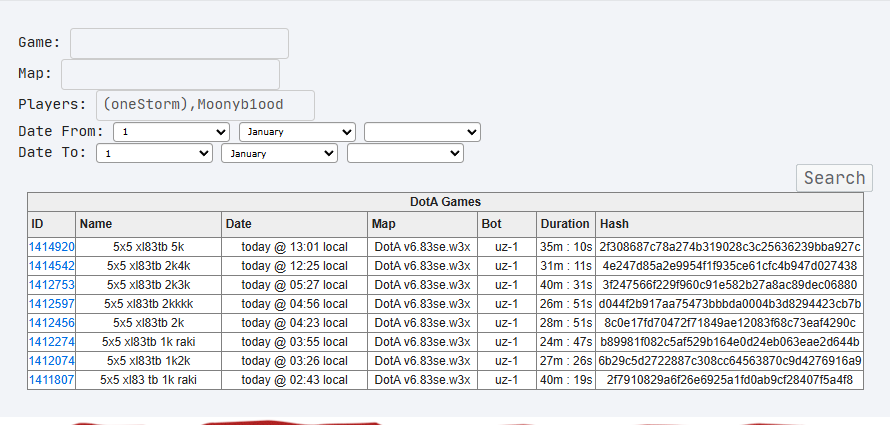Click date 'today @ 04:56 local'
The height and width of the screenshot is (425, 890).
[295, 304]
